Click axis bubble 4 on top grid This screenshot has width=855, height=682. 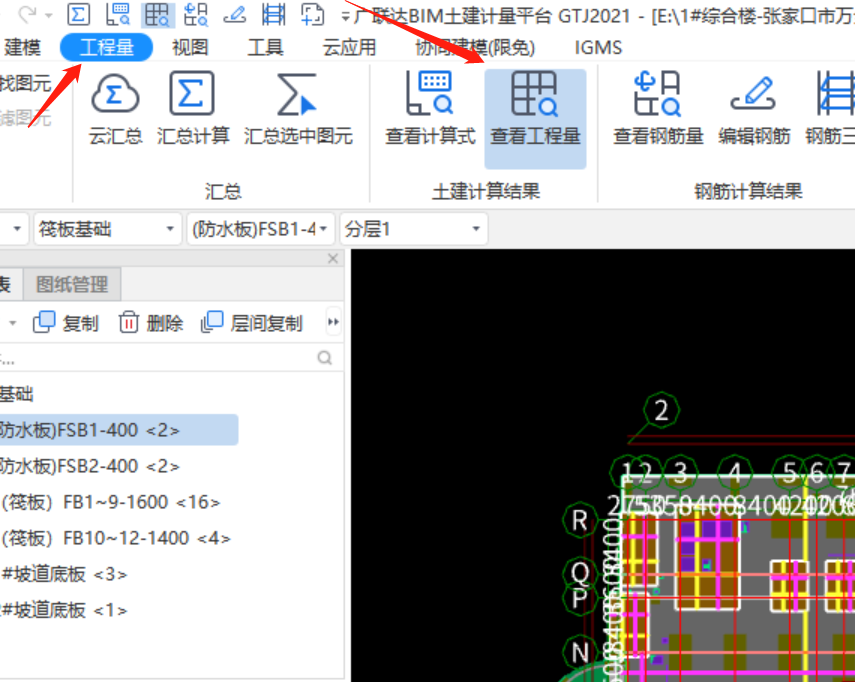coord(735,472)
